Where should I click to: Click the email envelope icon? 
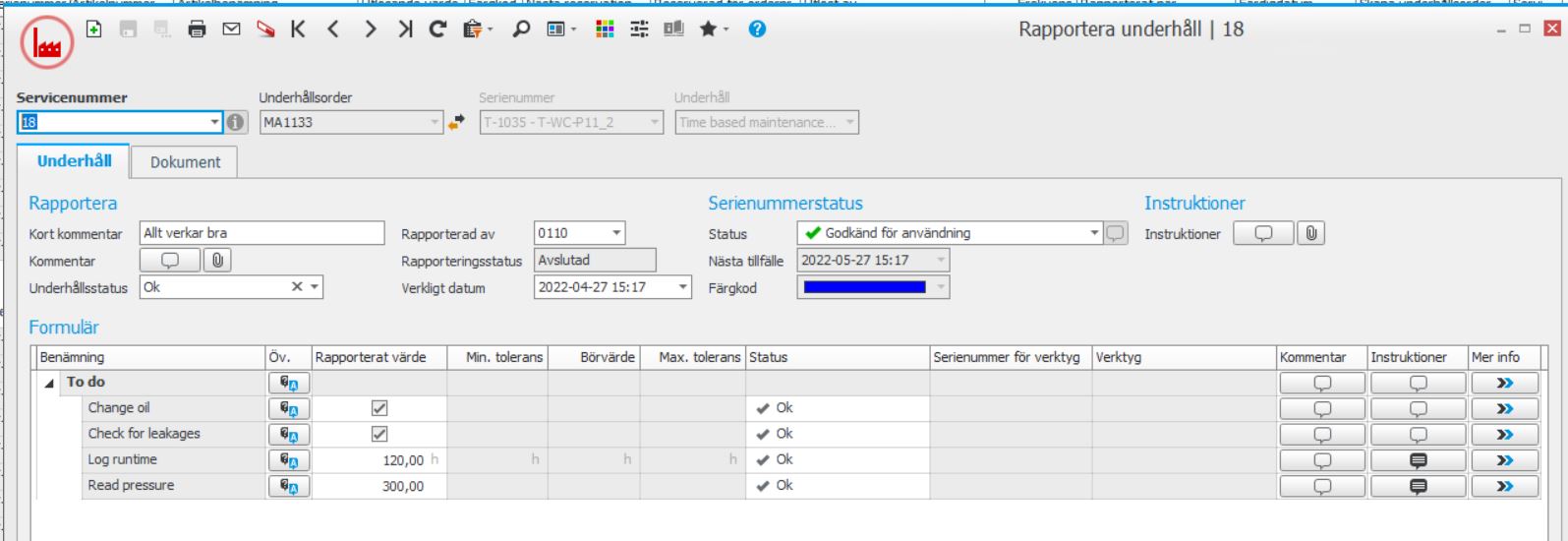pos(228,30)
